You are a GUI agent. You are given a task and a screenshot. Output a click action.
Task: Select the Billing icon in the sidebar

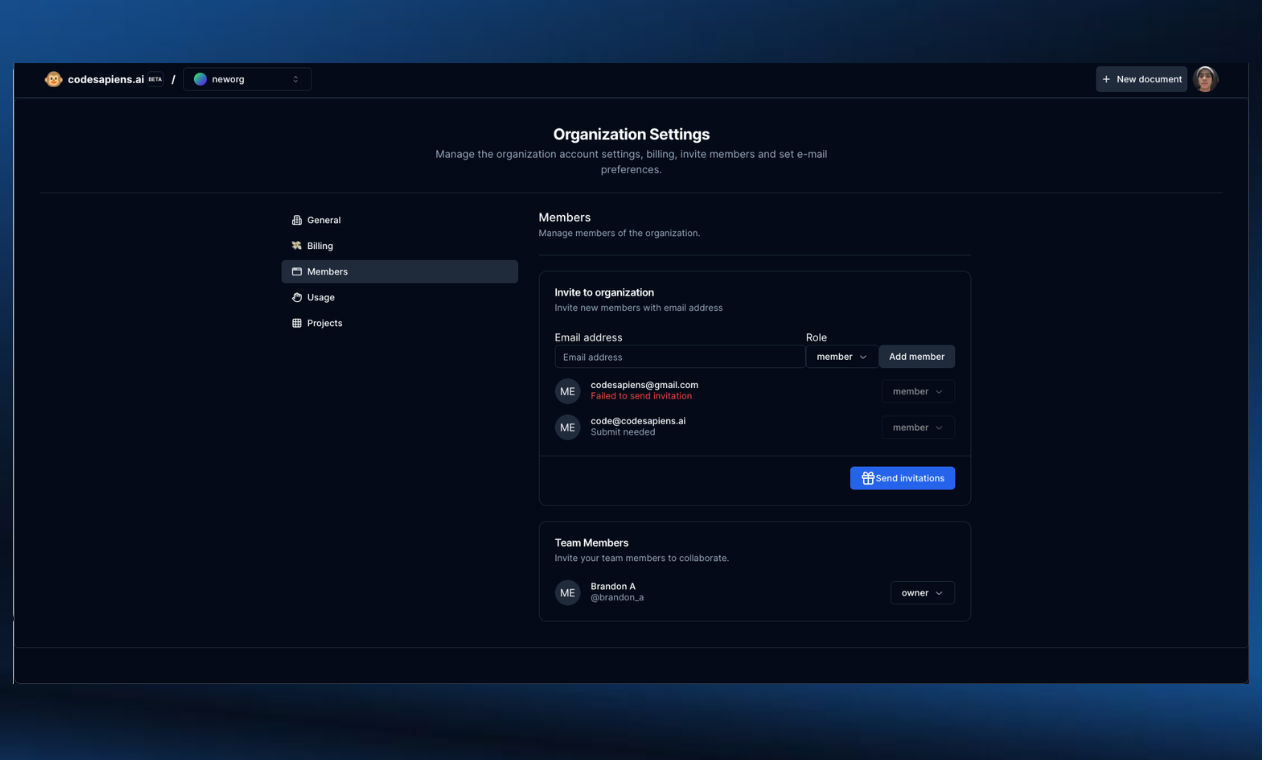pyautogui.click(x=296, y=245)
